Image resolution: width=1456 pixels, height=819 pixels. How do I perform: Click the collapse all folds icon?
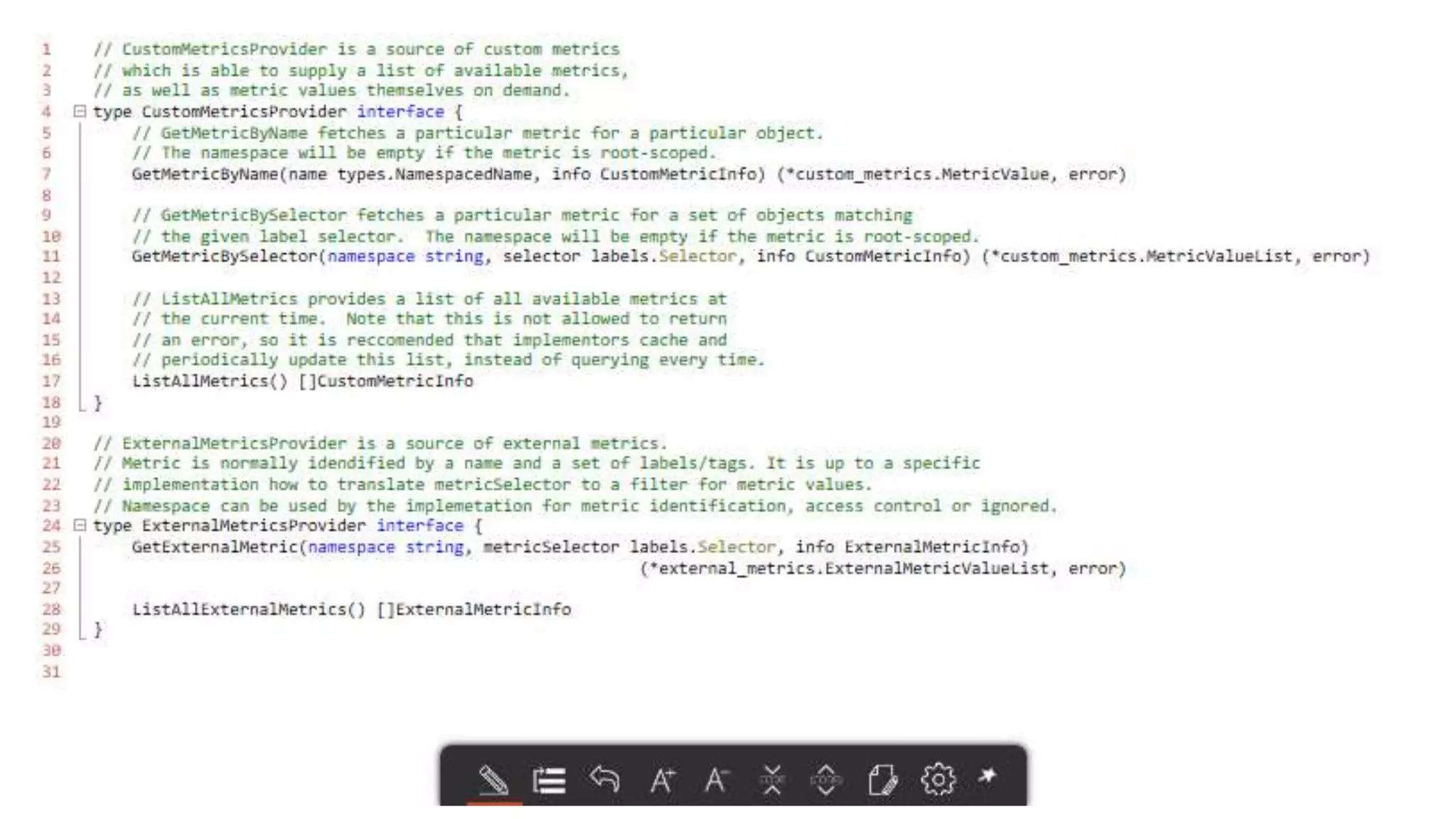point(772,780)
